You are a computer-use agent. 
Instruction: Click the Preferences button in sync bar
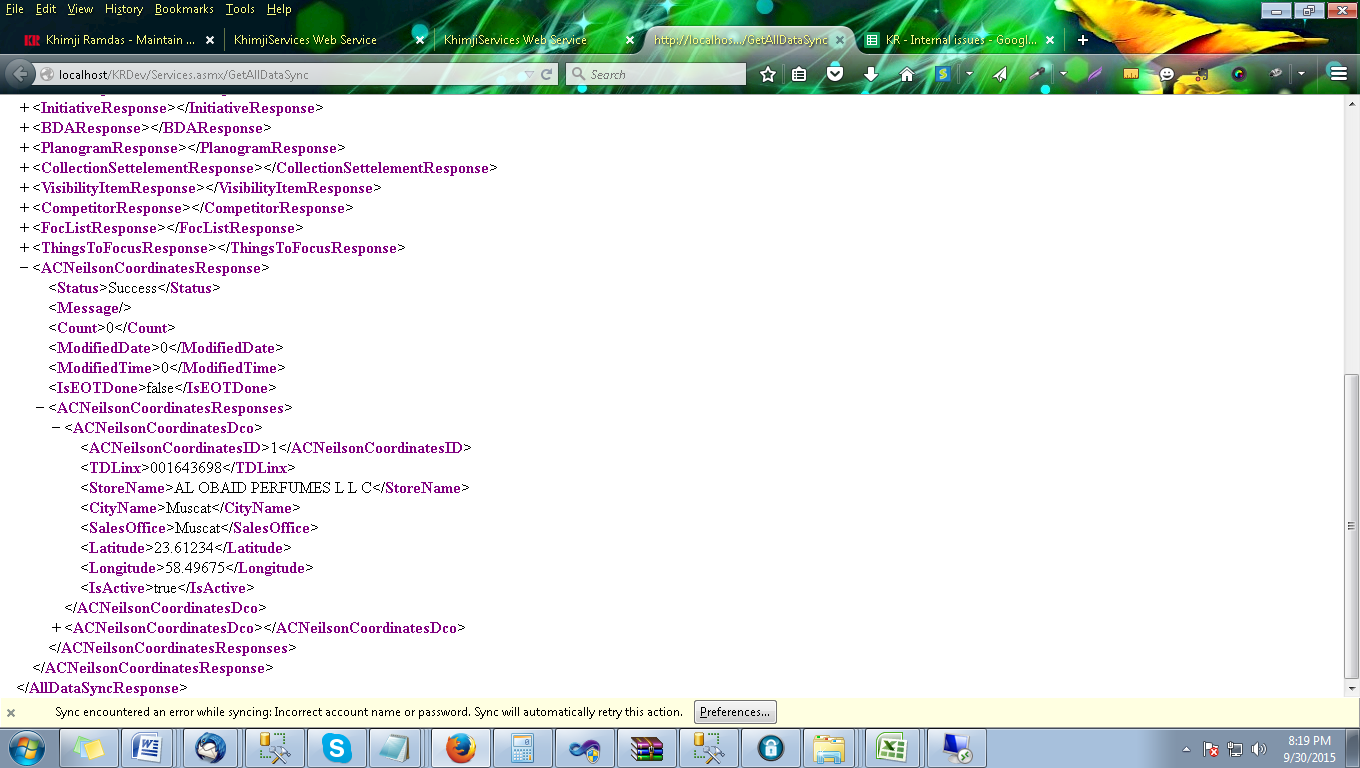735,712
